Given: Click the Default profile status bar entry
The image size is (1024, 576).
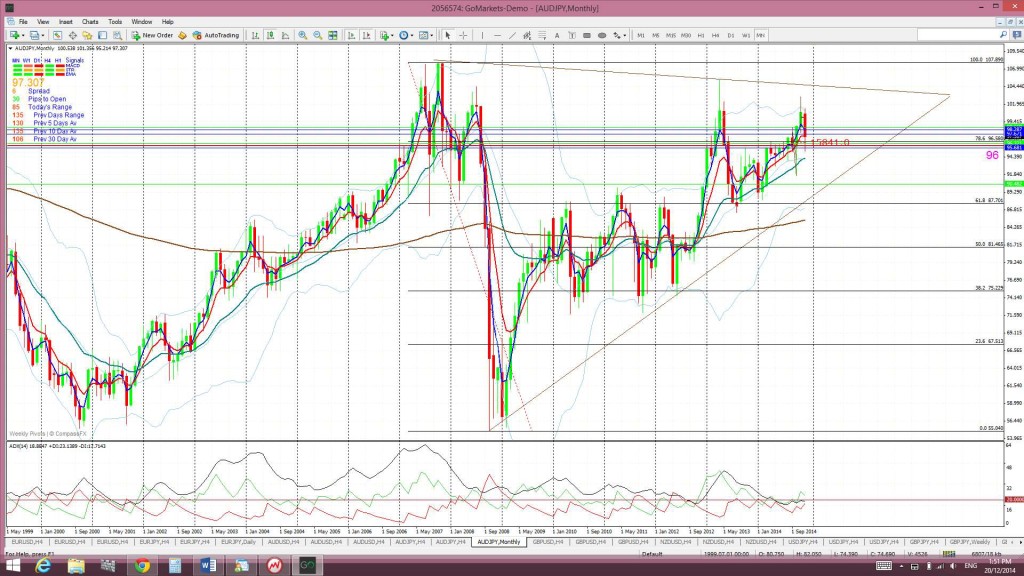Looking at the screenshot, I should click(652, 554).
